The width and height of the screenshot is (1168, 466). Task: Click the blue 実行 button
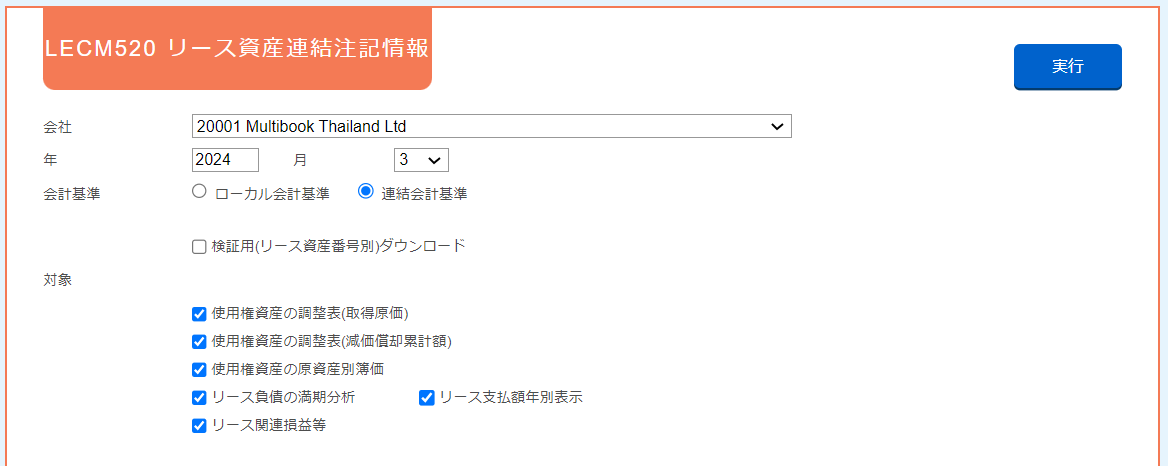[1067, 66]
